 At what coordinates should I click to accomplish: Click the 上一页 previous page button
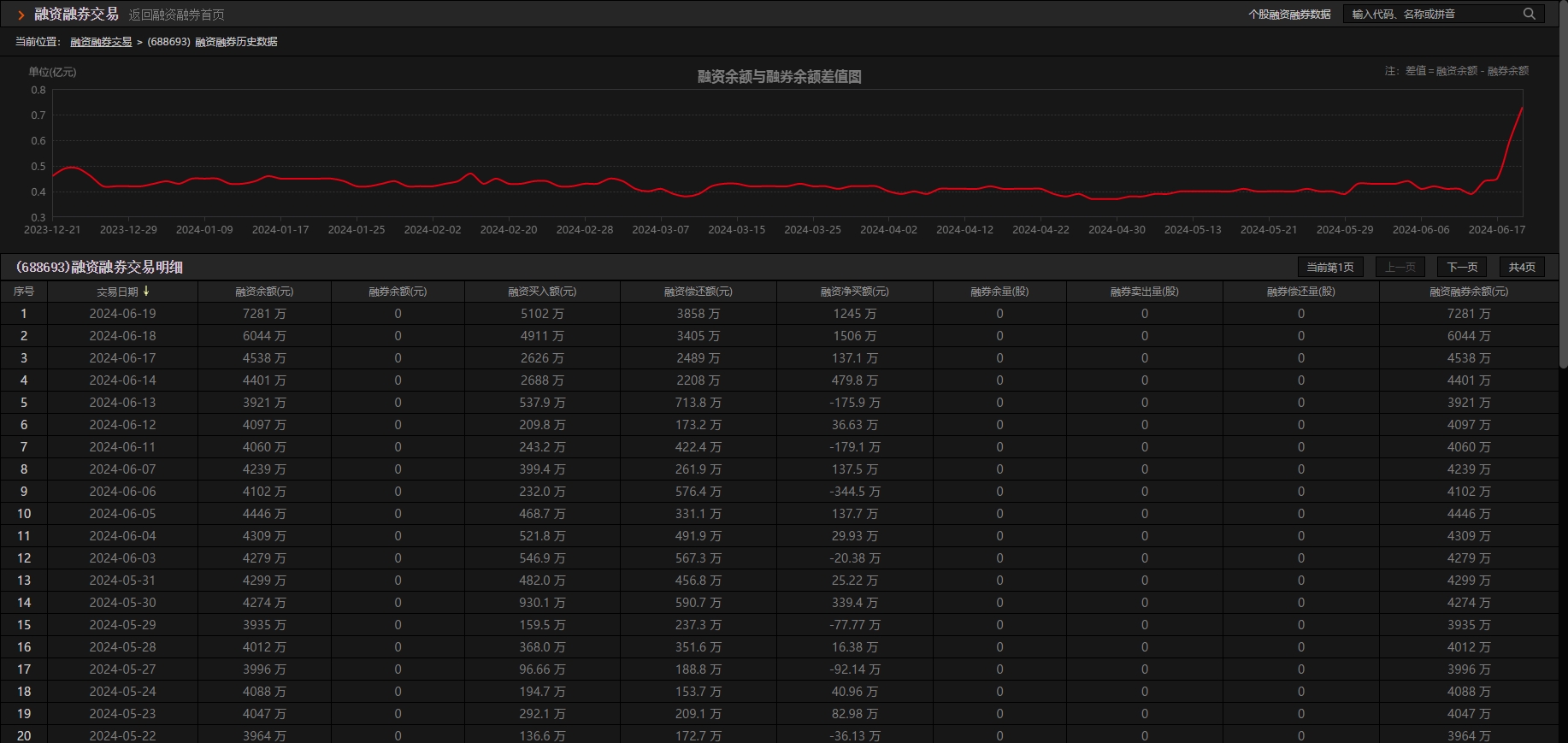(1400, 267)
